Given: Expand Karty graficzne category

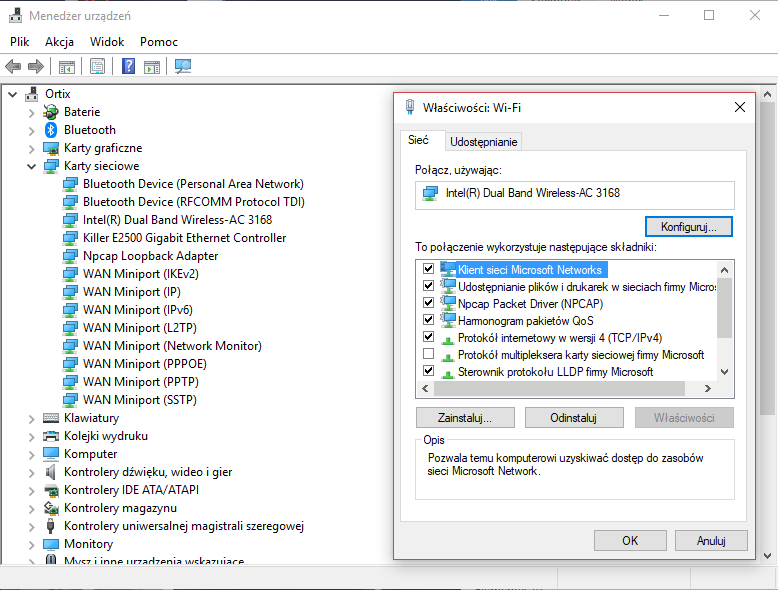Looking at the screenshot, I should click(x=31, y=148).
